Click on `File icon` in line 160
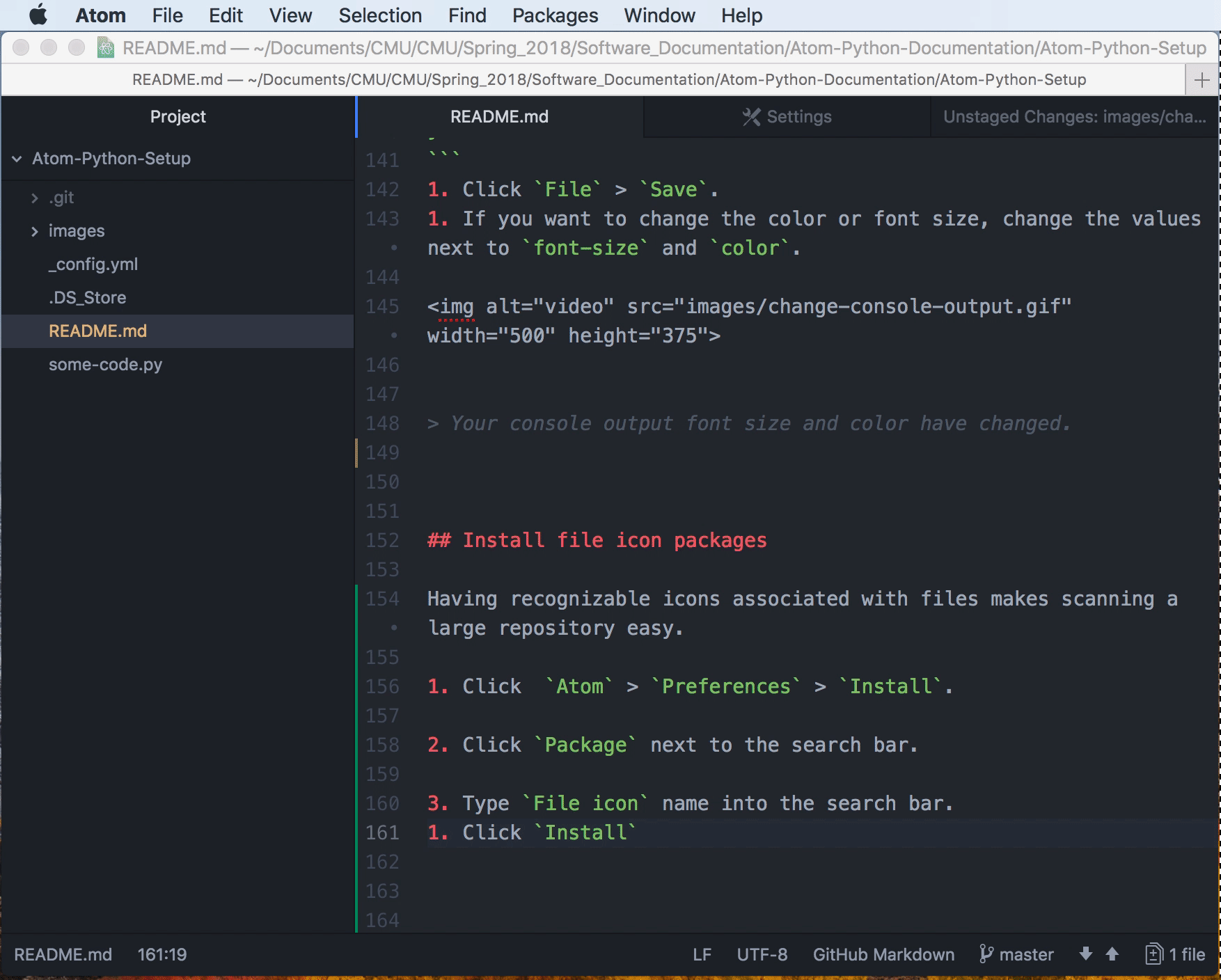The width and height of the screenshot is (1221, 980). (x=585, y=803)
